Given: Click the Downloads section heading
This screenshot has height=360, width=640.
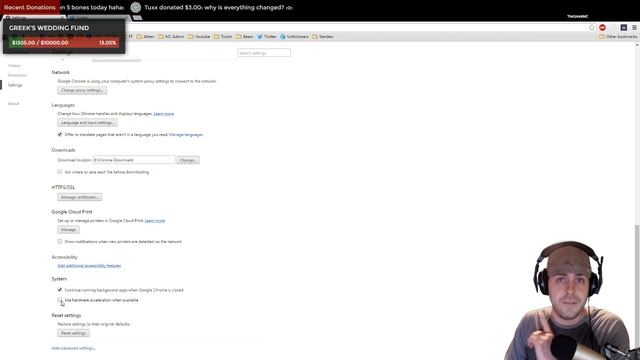Looking at the screenshot, I should point(63,150).
